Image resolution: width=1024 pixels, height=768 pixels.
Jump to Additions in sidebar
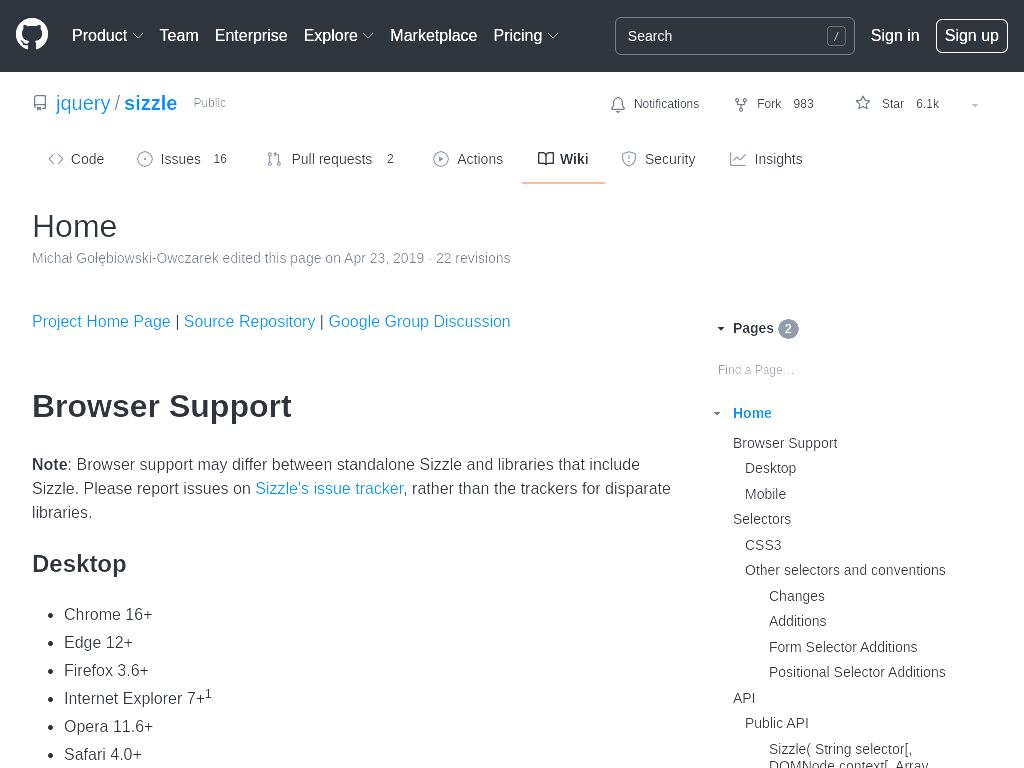click(x=797, y=621)
